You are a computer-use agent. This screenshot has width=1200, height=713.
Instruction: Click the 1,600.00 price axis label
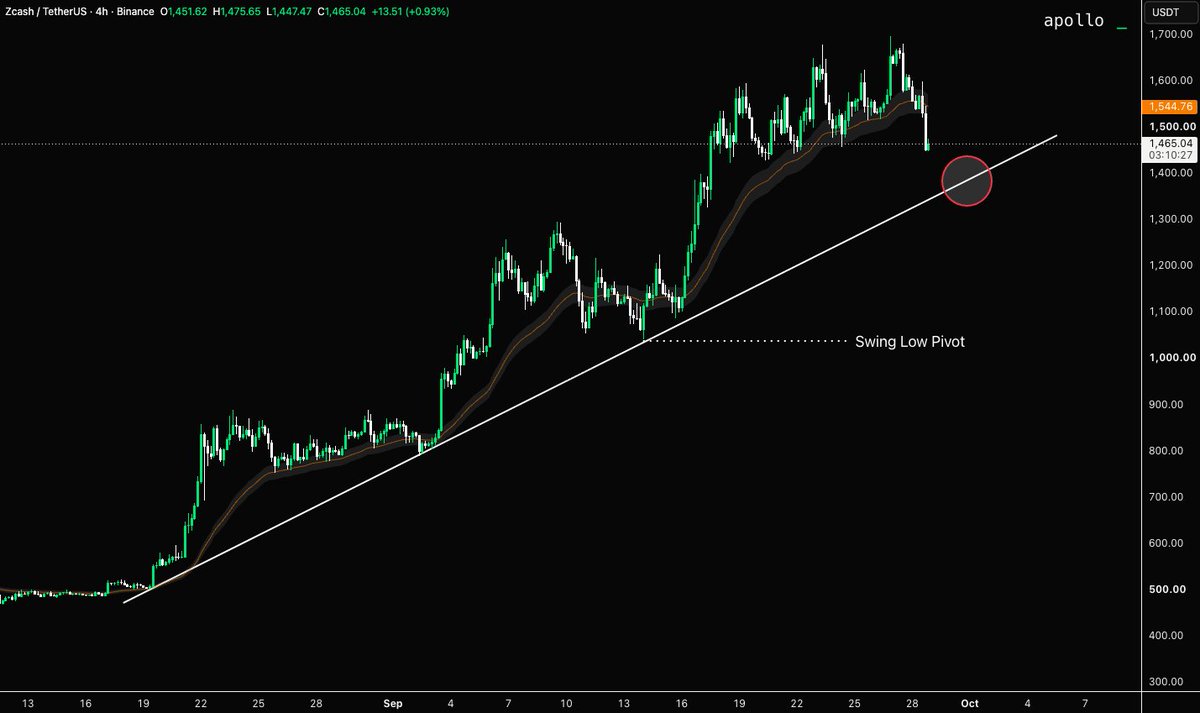pyautogui.click(x=1171, y=81)
